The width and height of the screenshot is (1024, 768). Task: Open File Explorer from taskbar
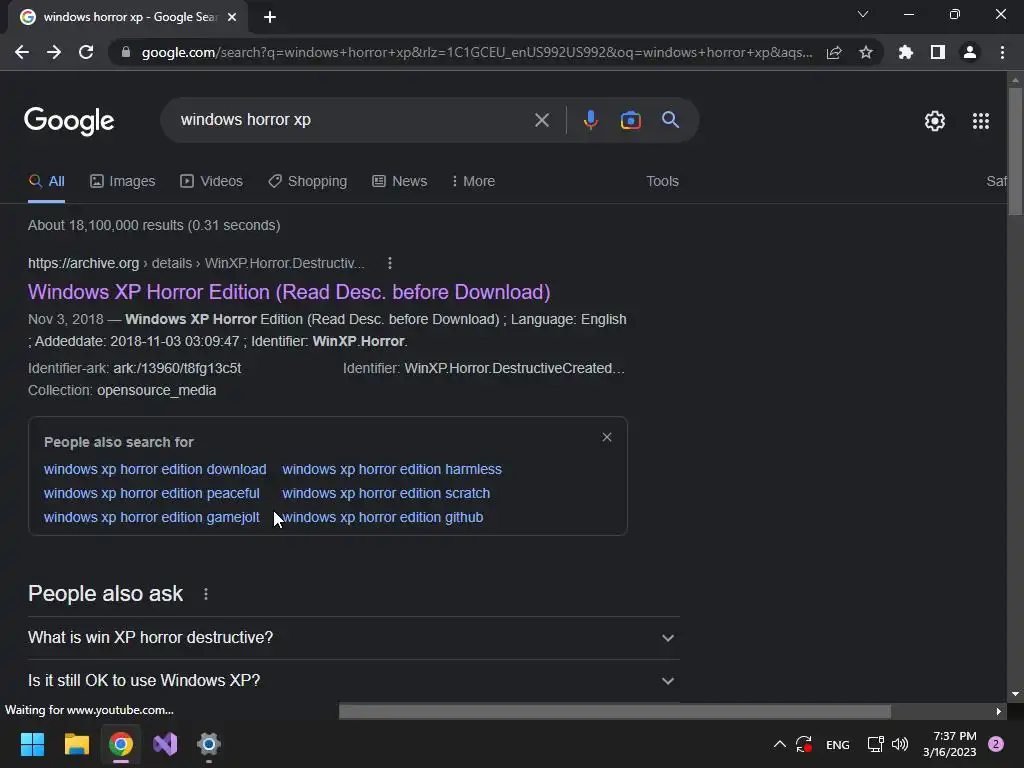76,744
